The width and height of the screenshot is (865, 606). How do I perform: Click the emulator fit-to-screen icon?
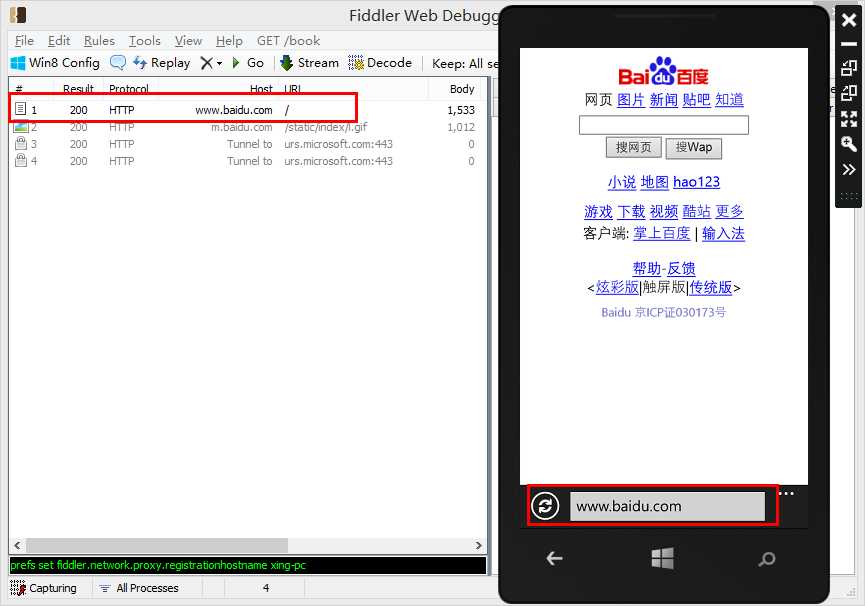coord(848,118)
